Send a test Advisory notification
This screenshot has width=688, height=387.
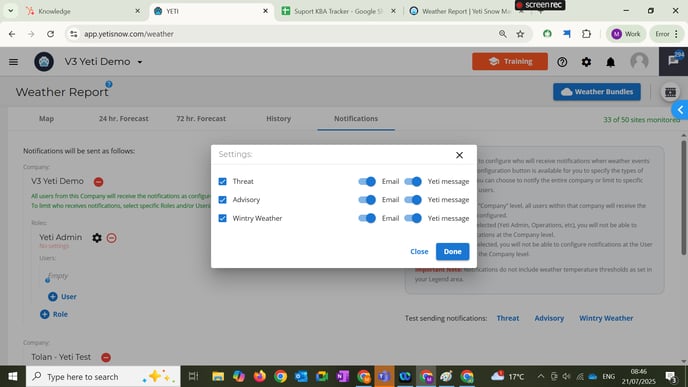click(549, 318)
